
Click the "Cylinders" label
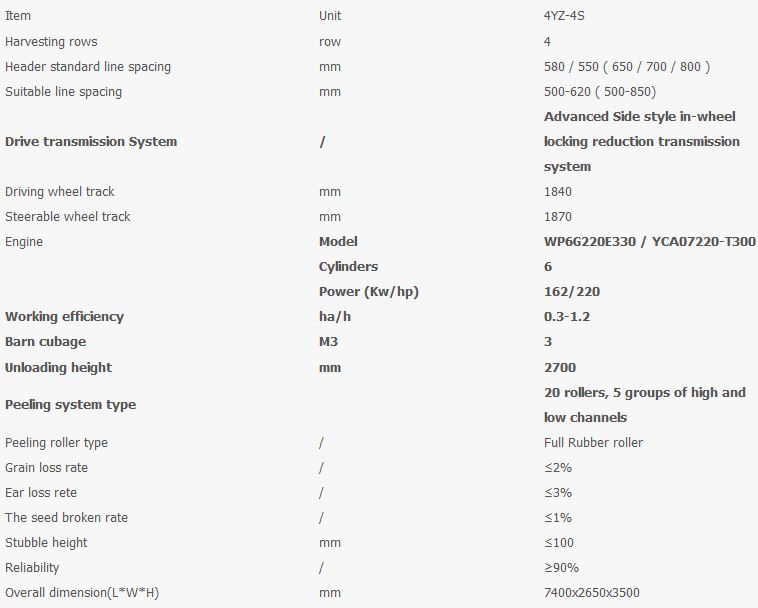pyautogui.click(x=348, y=266)
